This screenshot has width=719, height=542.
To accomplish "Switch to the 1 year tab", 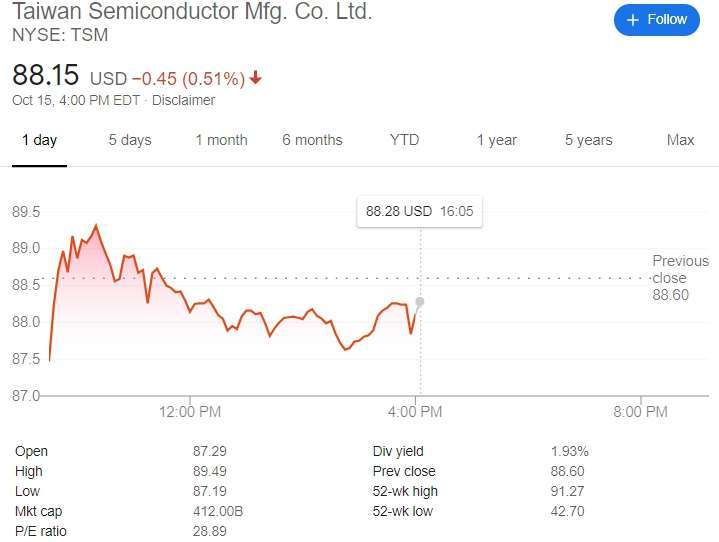I will [497, 140].
